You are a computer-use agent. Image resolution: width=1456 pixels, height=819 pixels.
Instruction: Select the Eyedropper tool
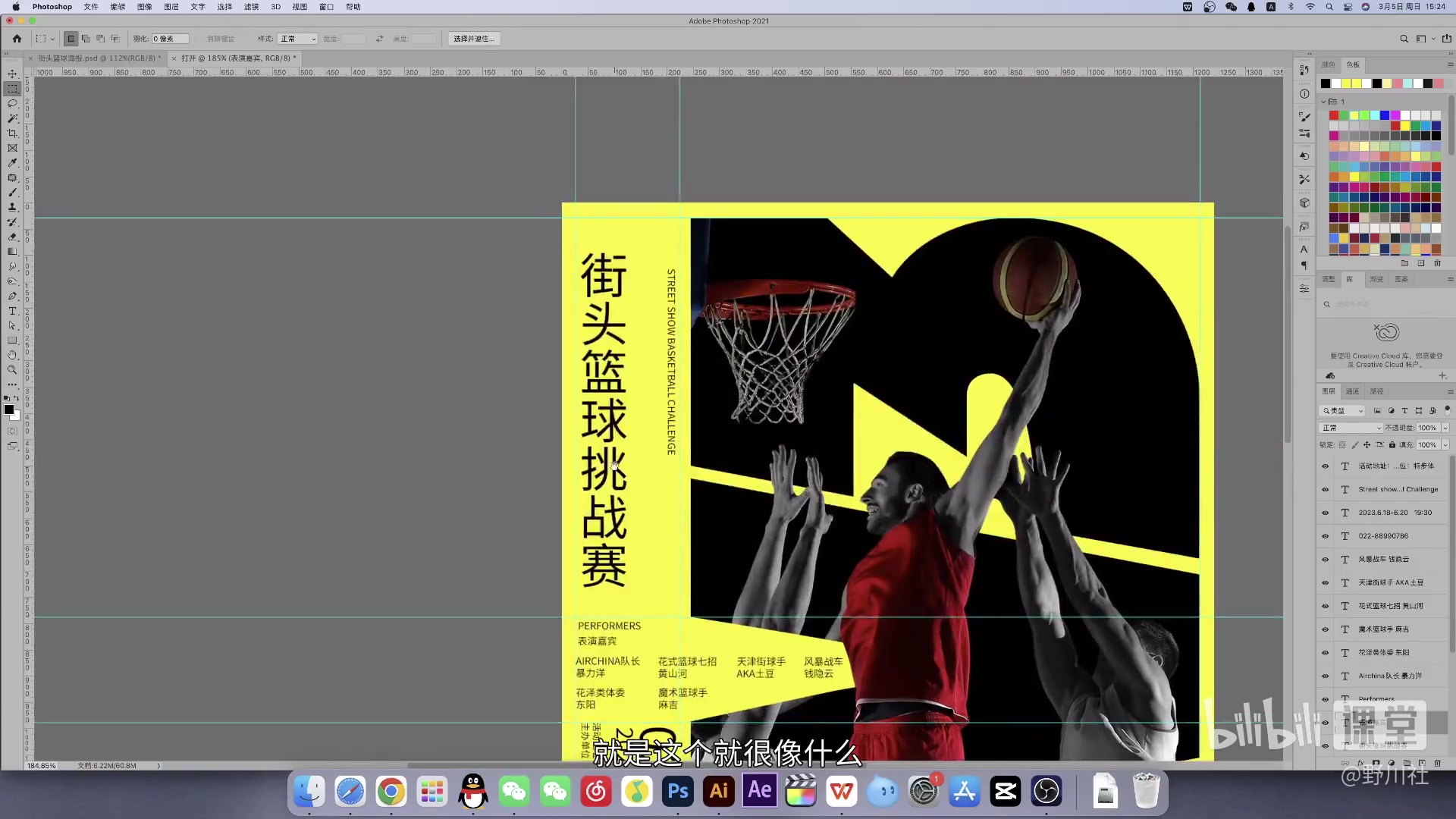12,163
